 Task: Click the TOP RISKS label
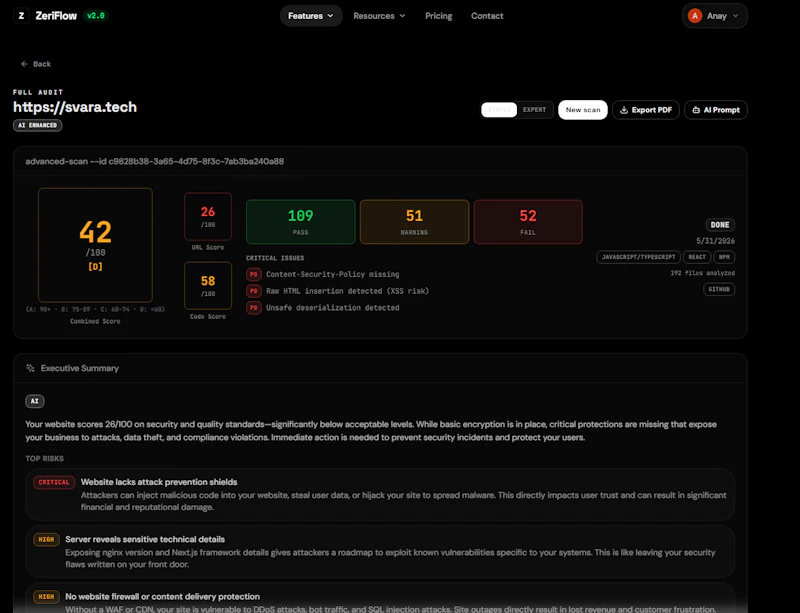point(44,458)
